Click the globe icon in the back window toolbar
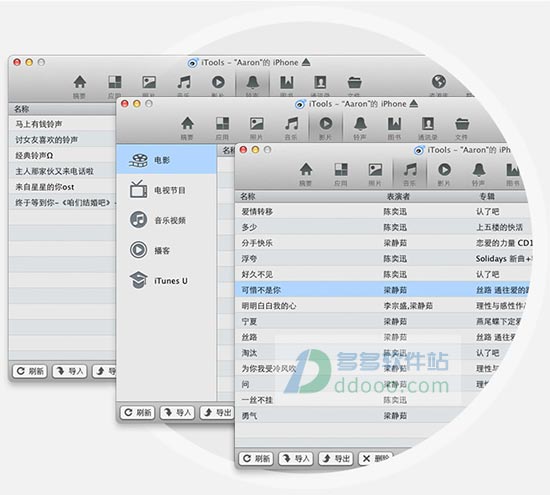Viewport: 550px width, 495px height. click(x=439, y=82)
